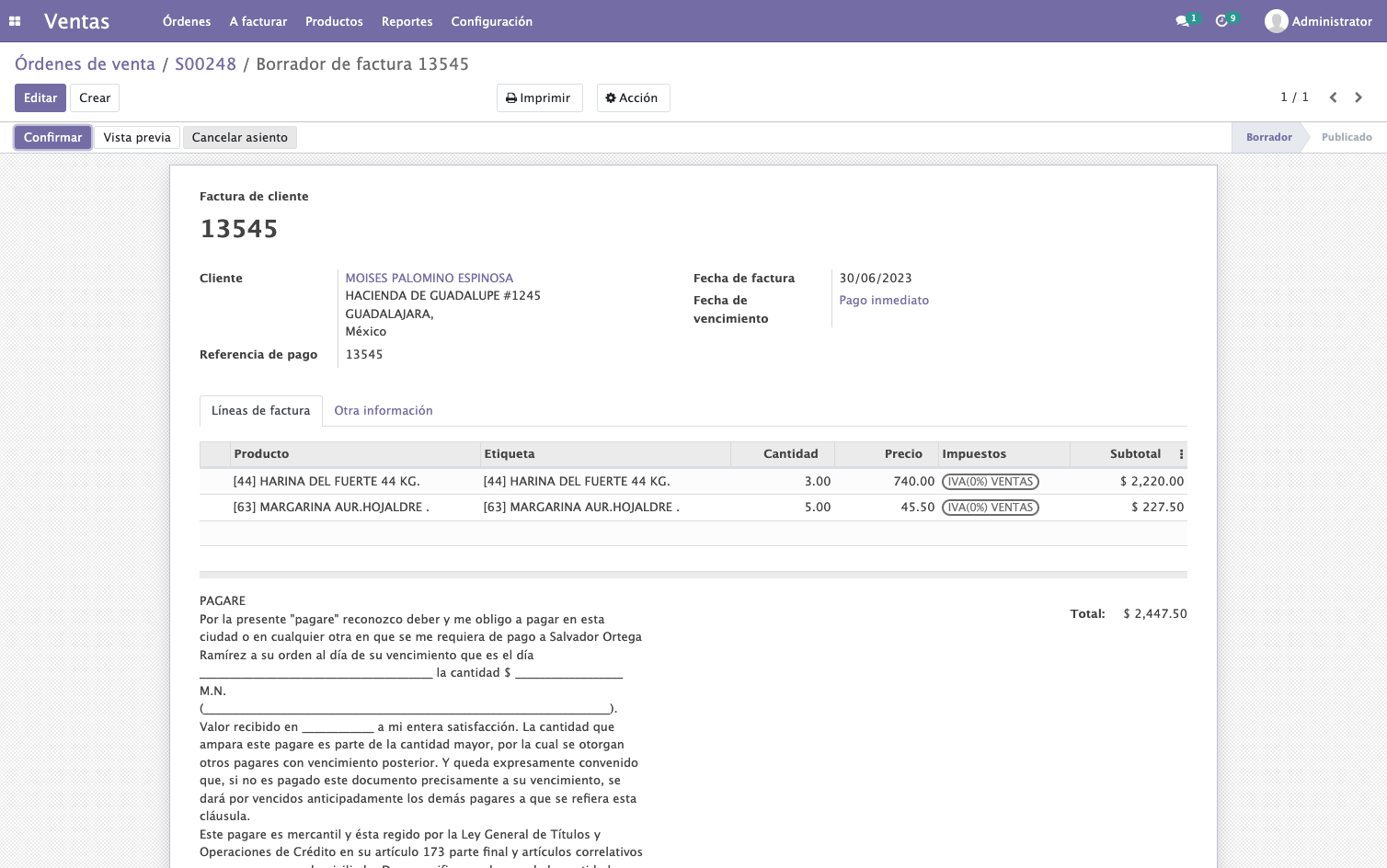The image size is (1387, 868).
Task: Open the Administrator user menu
Action: pos(1319,21)
